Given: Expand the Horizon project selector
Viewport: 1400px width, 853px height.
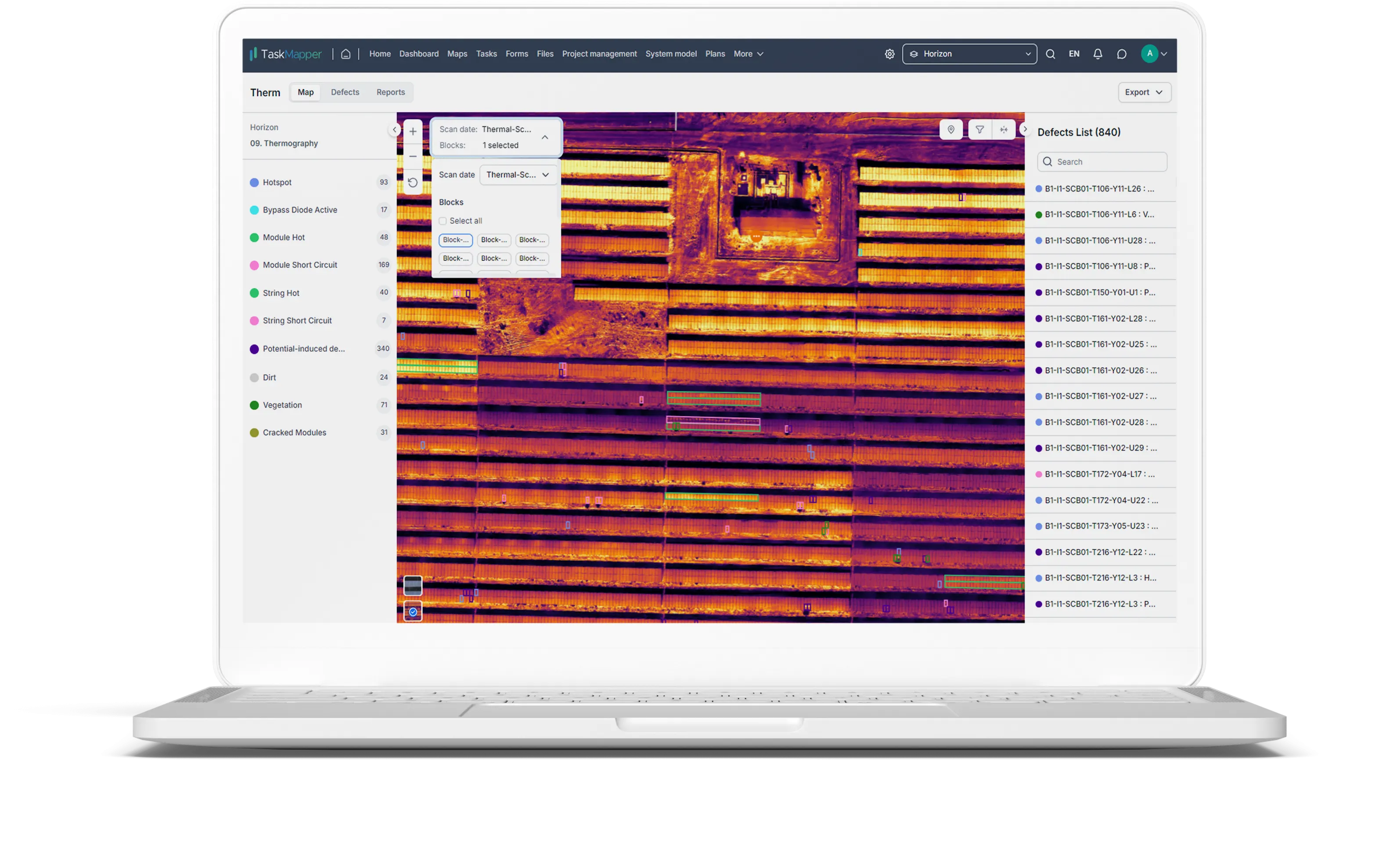Looking at the screenshot, I should (x=969, y=54).
